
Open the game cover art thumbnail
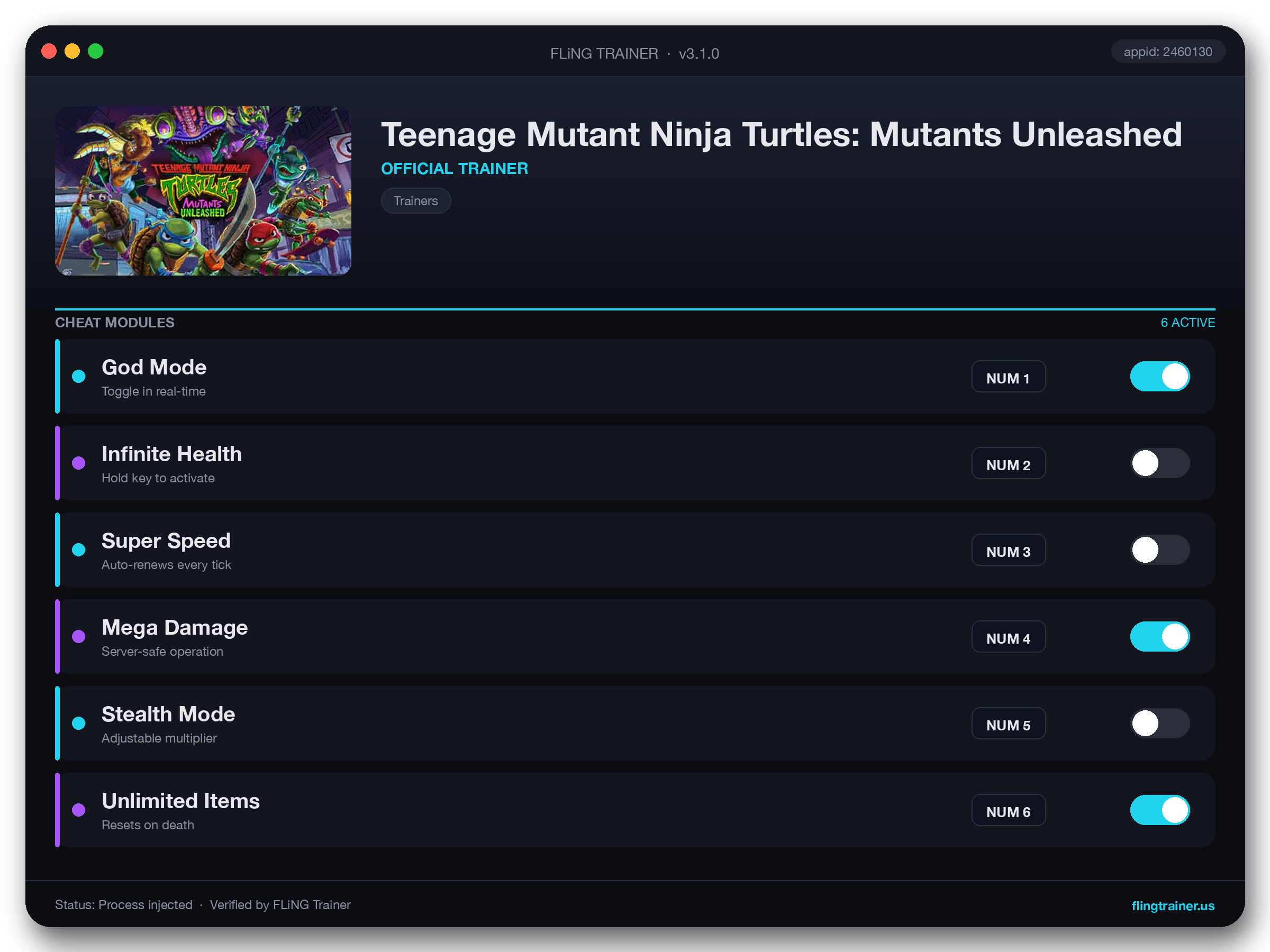point(203,190)
